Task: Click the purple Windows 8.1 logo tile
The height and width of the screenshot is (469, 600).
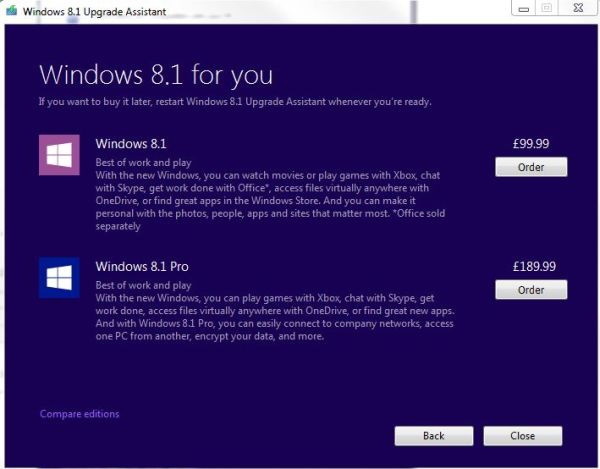Action: pyautogui.click(x=59, y=155)
